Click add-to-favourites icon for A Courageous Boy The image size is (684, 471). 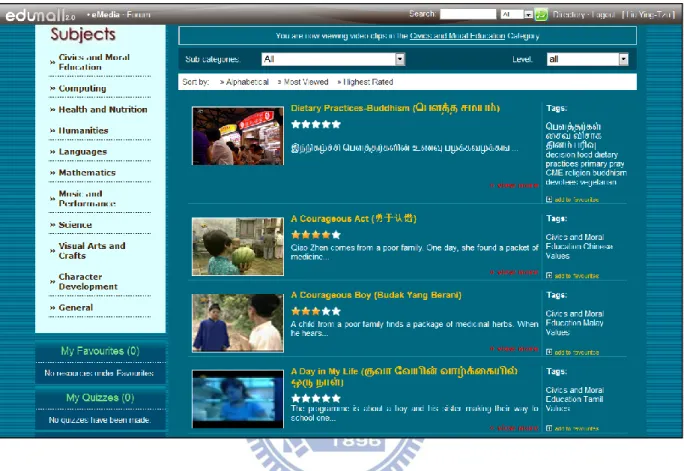click(x=549, y=352)
